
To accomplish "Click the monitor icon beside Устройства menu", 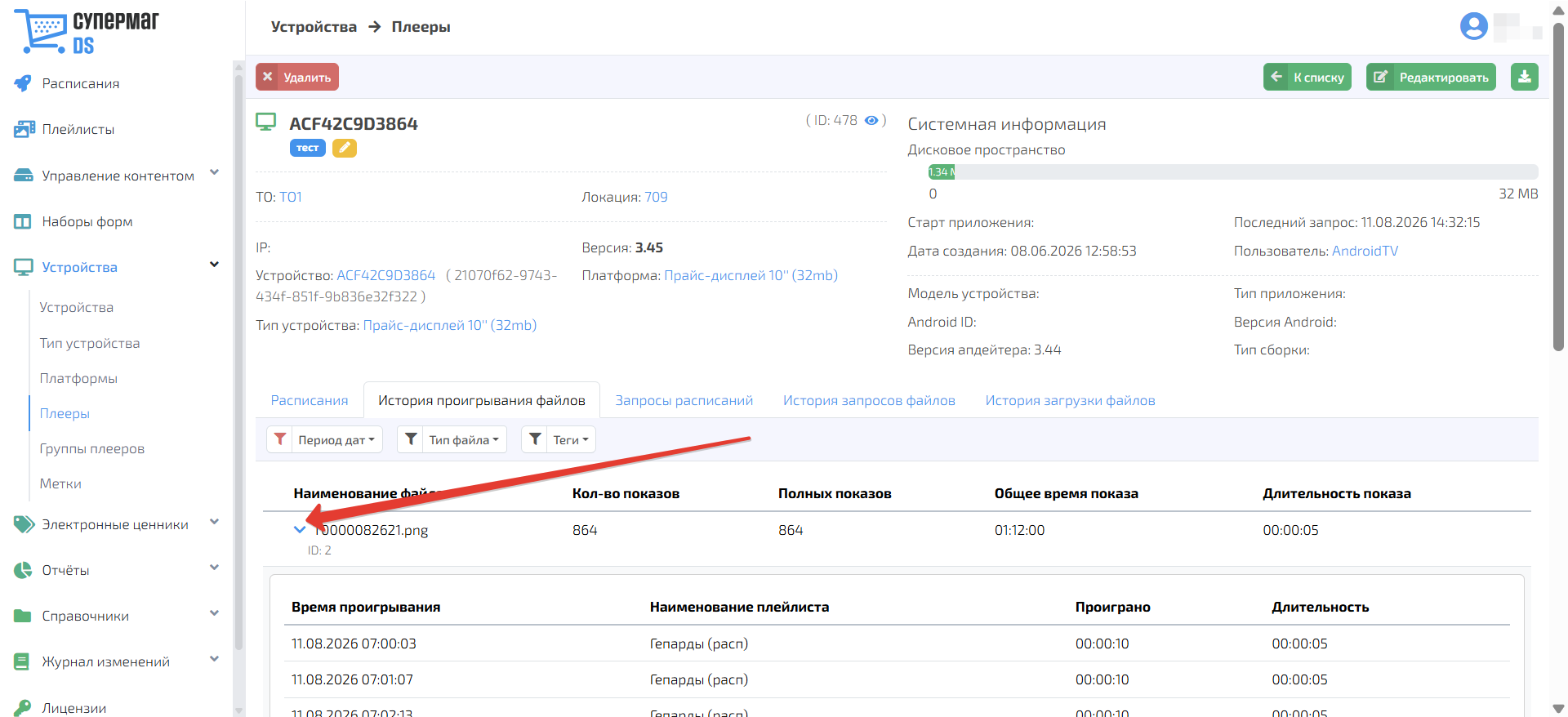I will tap(24, 267).
